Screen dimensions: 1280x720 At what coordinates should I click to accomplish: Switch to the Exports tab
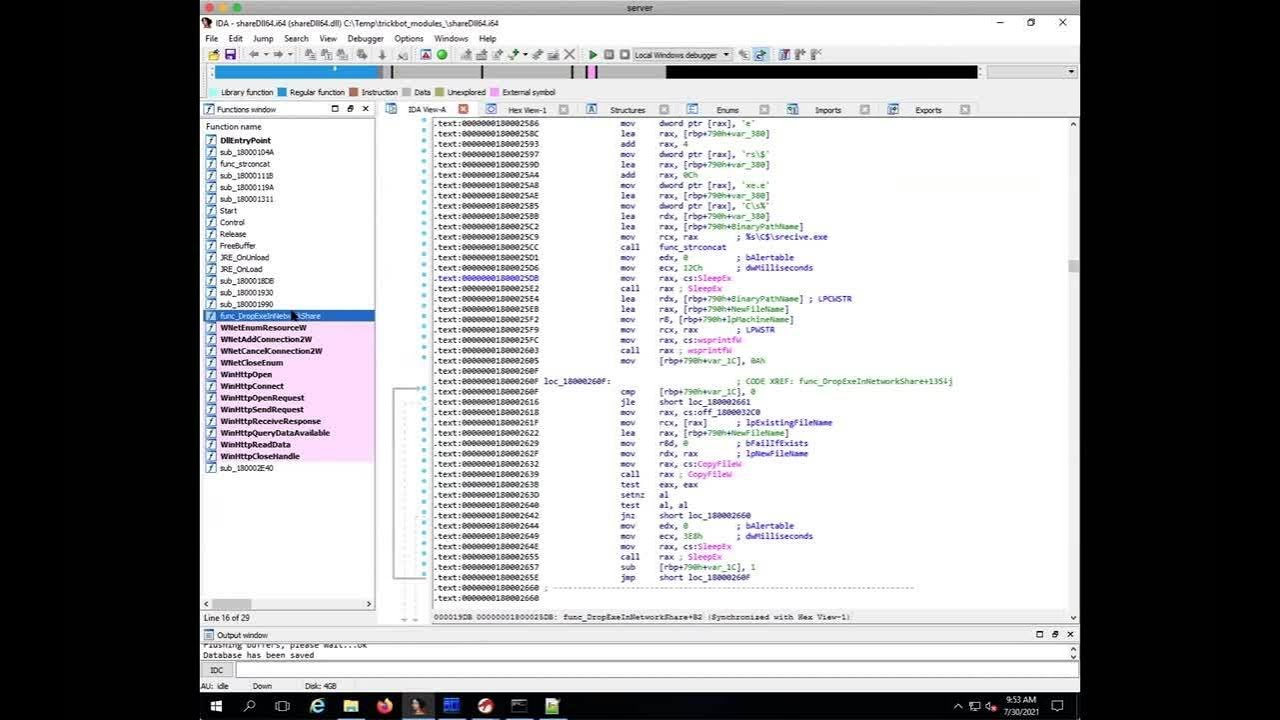928,110
